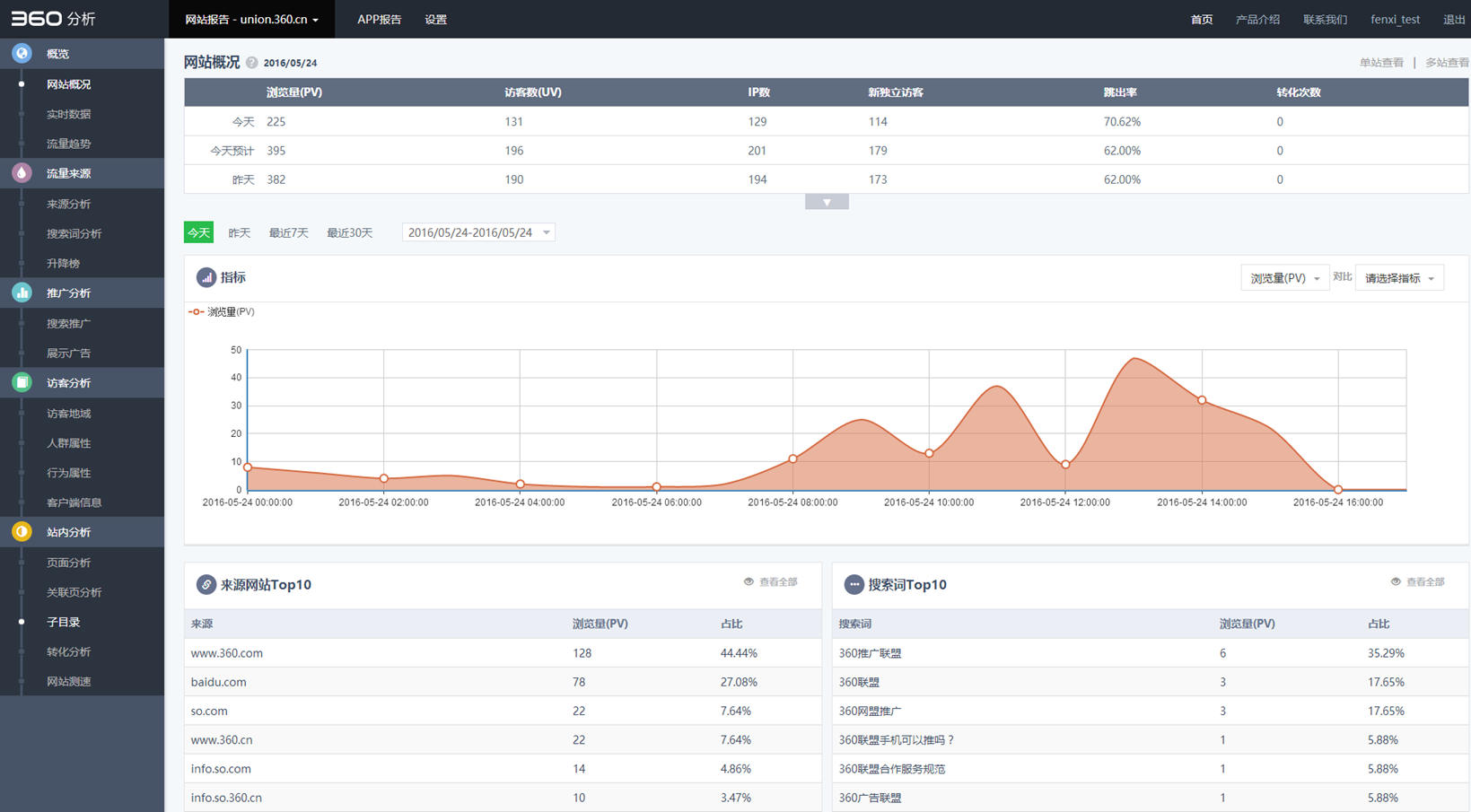Click the 流量来源 droplet icon
1471x812 pixels.
coord(22,173)
